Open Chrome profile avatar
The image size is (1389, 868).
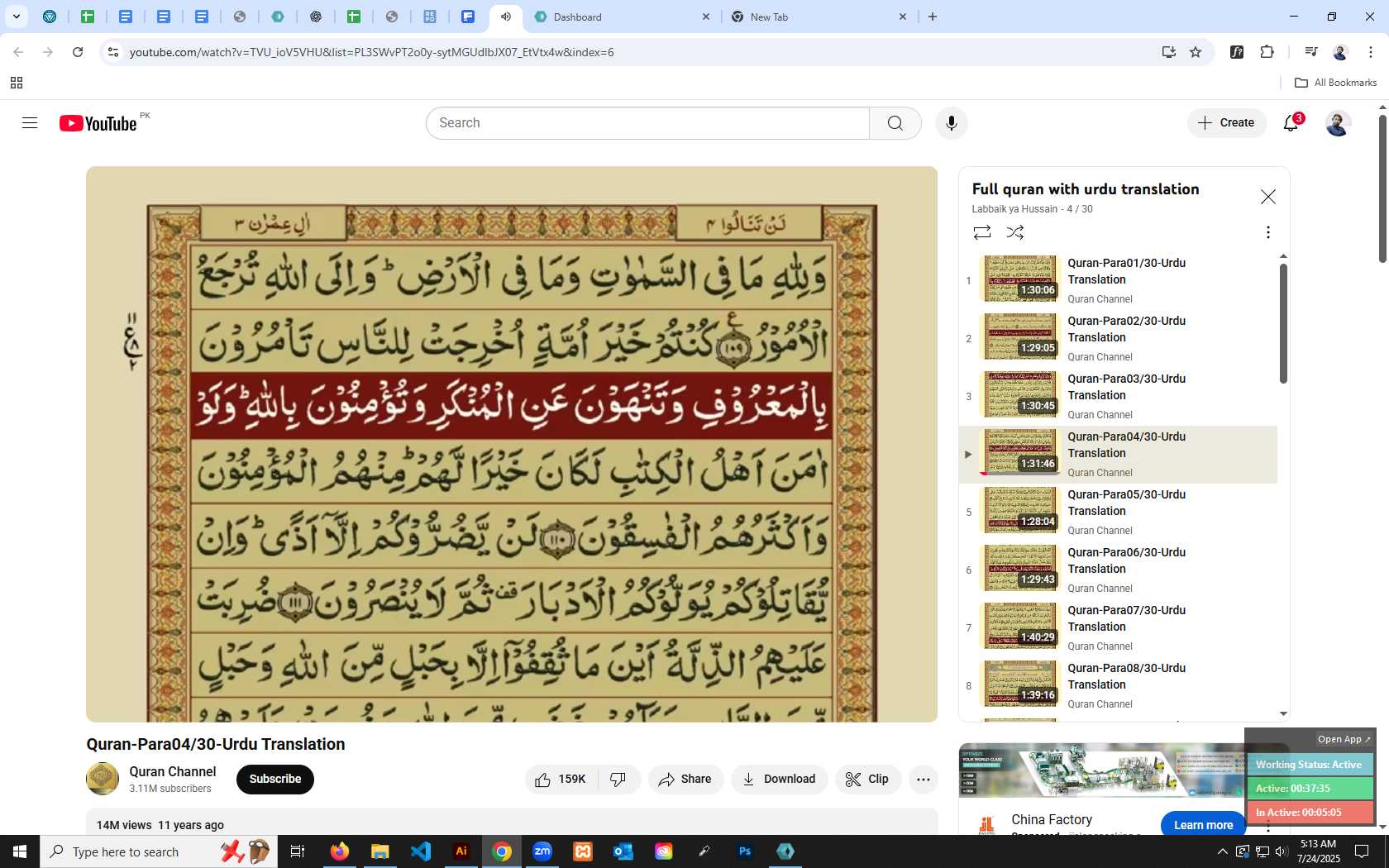[1340, 52]
